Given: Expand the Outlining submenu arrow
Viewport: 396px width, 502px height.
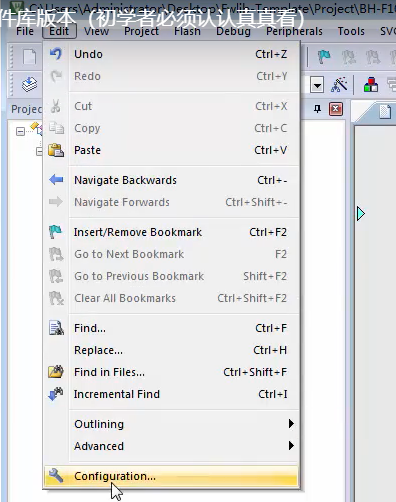Looking at the screenshot, I should point(291,424).
